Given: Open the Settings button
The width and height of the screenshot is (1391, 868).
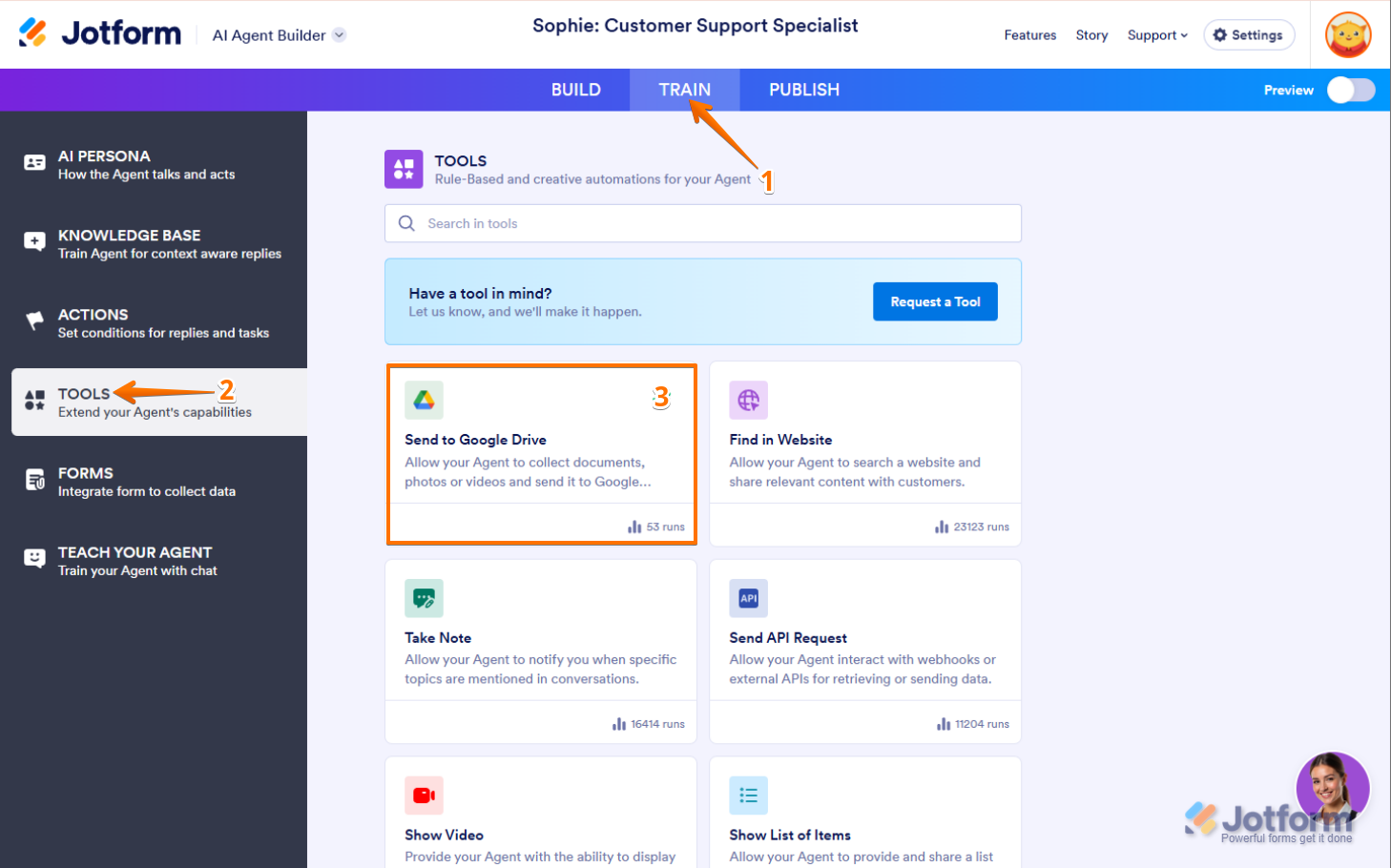Looking at the screenshot, I should (x=1248, y=35).
